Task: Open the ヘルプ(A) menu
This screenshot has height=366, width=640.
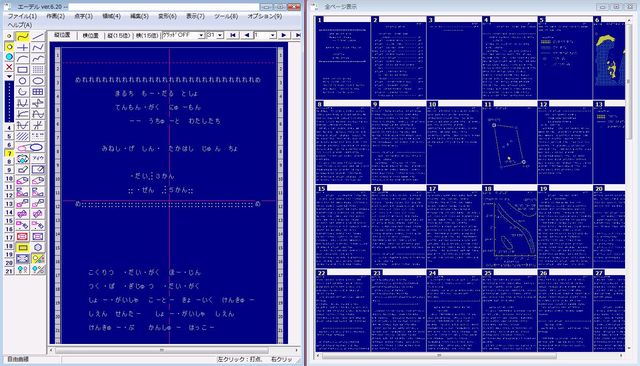Action: tap(20, 25)
